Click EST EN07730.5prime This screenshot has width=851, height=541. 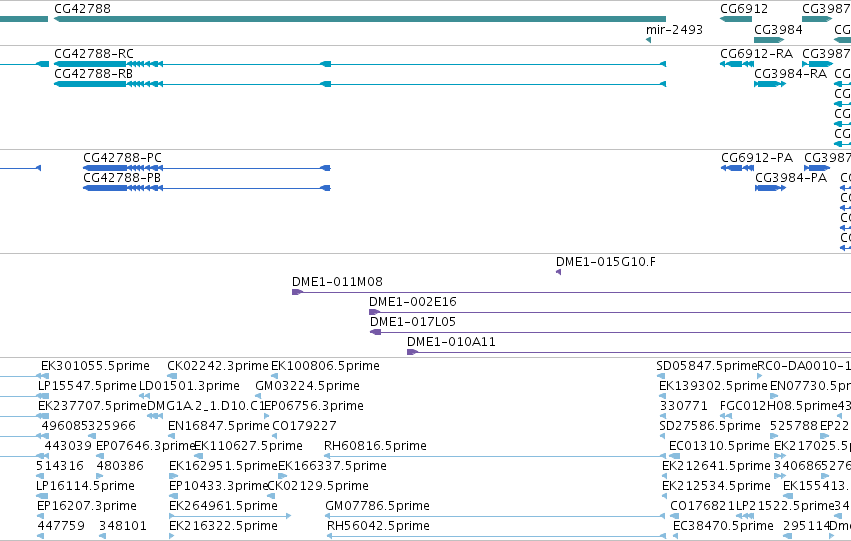pyautogui.click(x=774, y=396)
